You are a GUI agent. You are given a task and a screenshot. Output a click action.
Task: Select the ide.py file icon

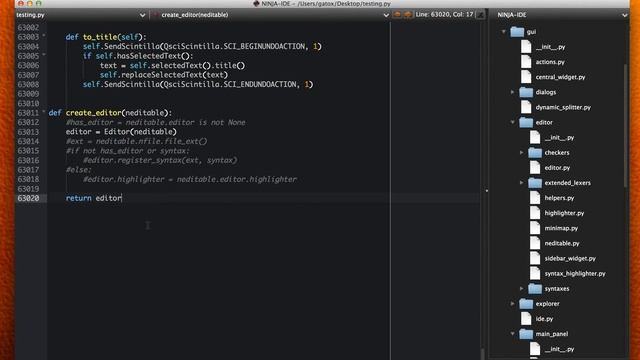[x=526, y=318]
